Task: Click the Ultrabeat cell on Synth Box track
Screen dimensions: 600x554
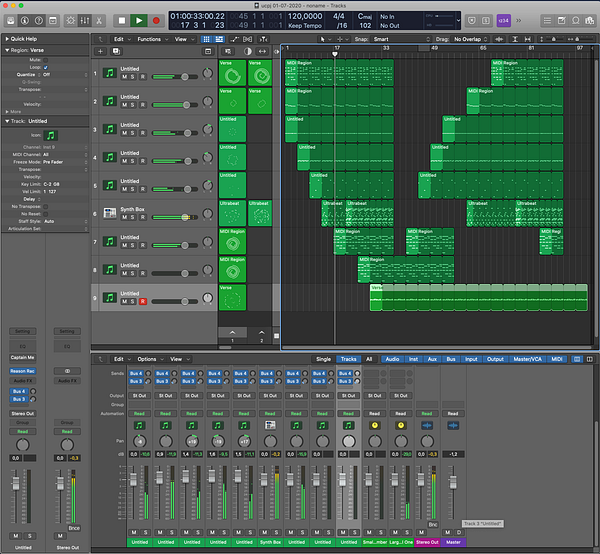Action: [232, 213]
